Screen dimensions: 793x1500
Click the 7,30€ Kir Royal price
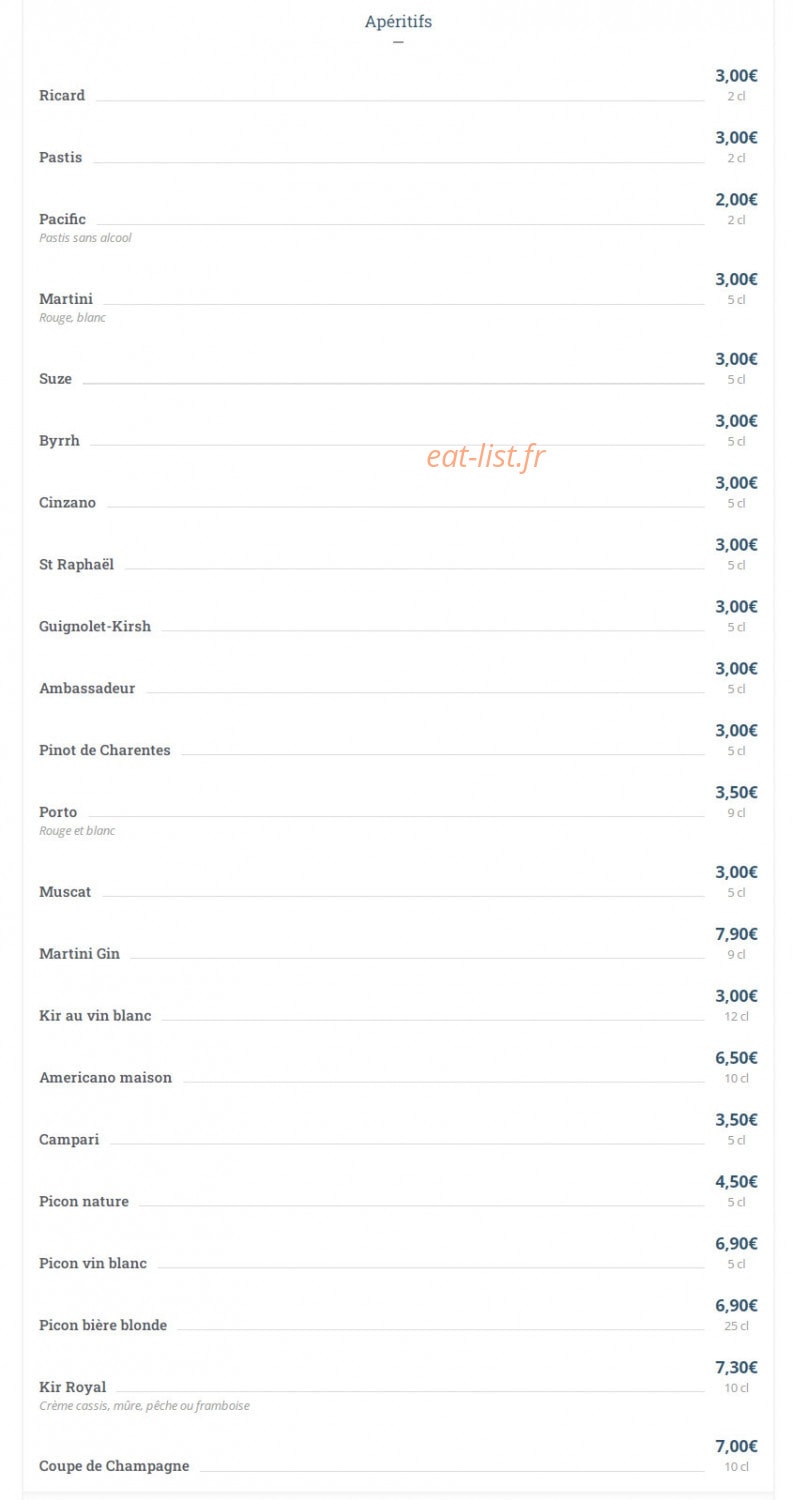tap(736, 1367)
